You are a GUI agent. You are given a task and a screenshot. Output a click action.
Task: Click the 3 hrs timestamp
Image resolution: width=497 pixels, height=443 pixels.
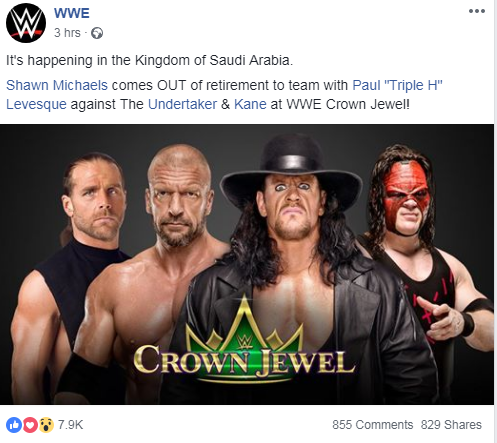pos(67,33)
